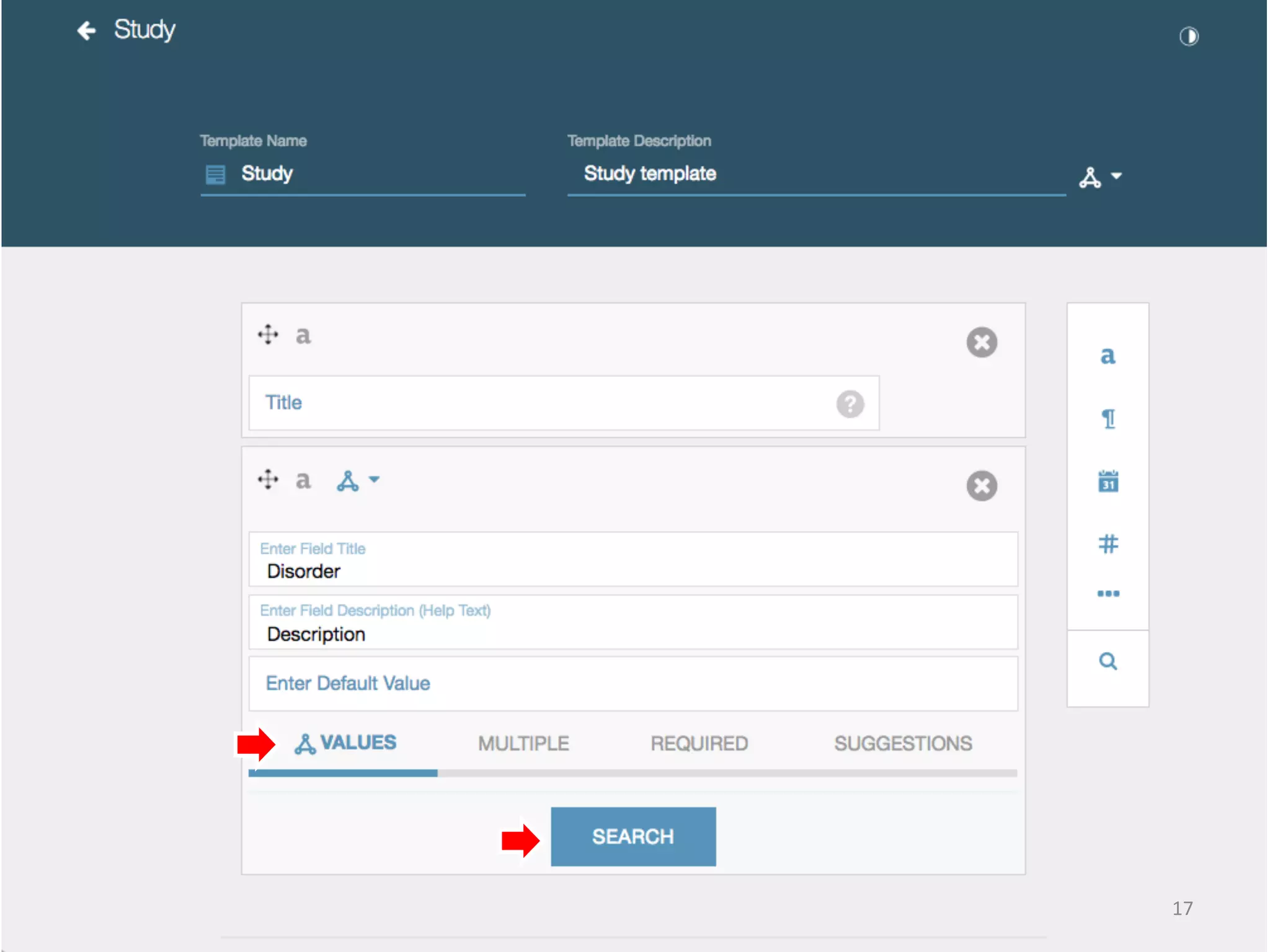This screenshot has height=952, width=1270.
Task: Toggle the contrast icon in header
Action: pos(1188,37)
